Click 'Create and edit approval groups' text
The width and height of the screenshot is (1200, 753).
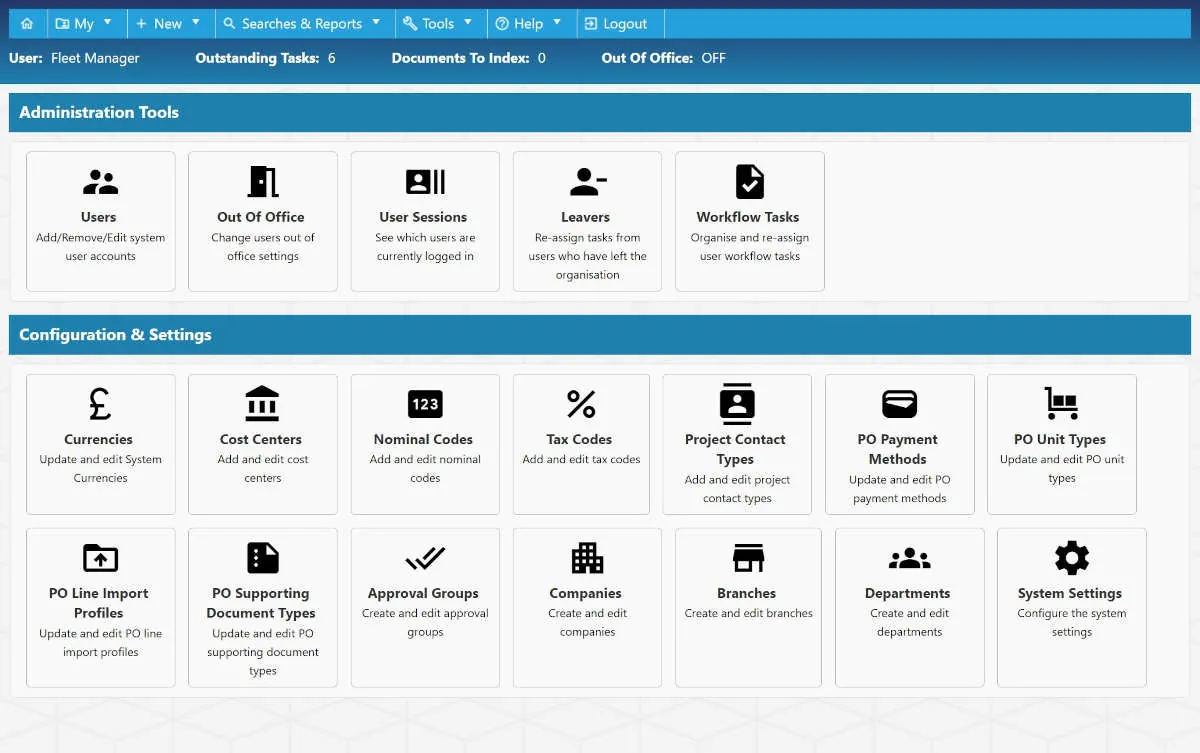click(425, 623)
